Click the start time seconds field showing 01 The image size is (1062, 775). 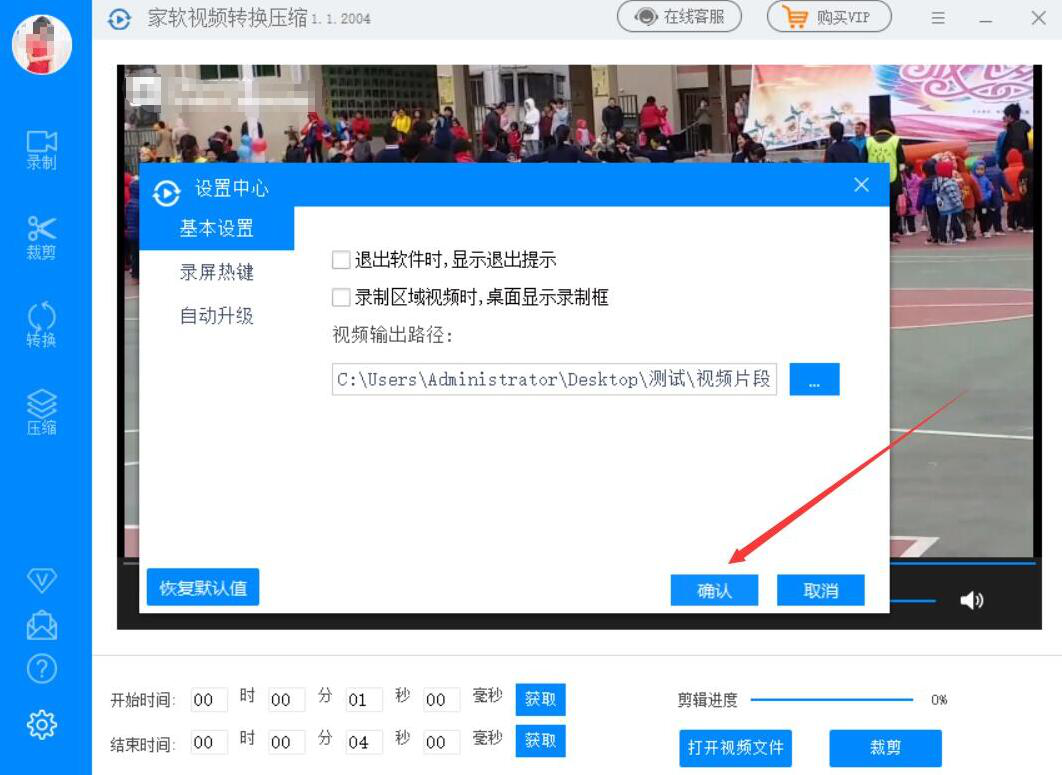click(x=364, y=699)
